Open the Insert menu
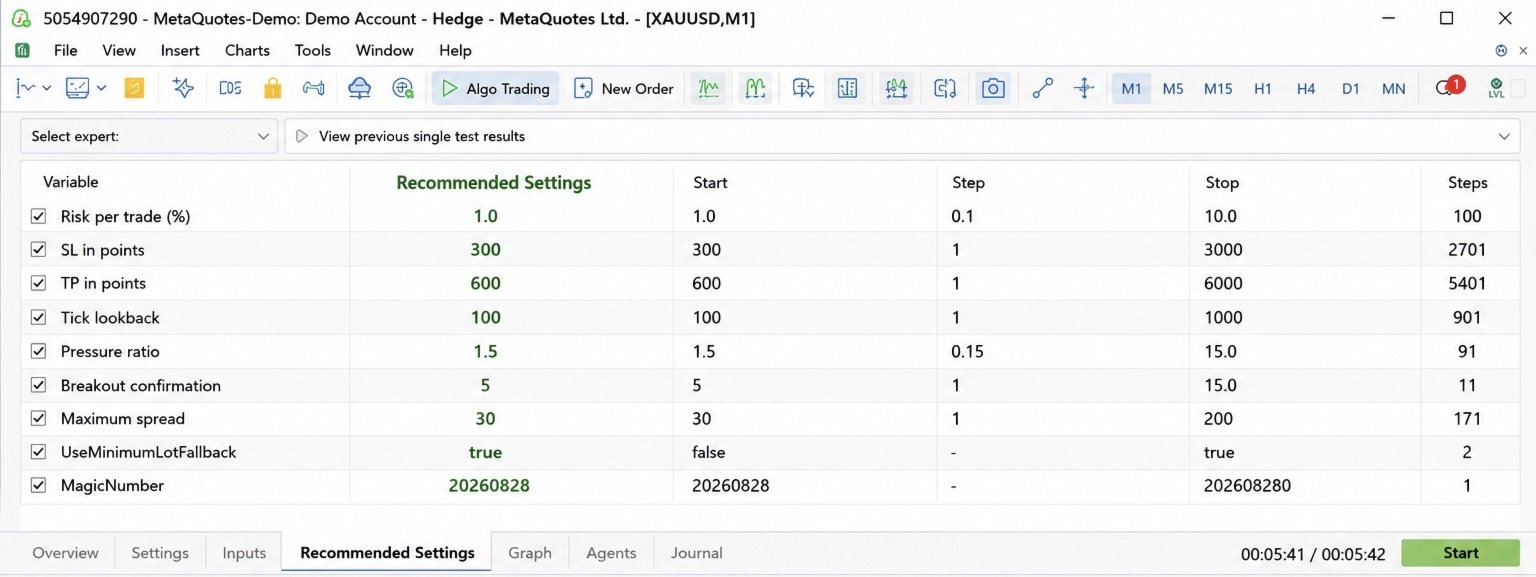The height and width of the screenshot is (577, 1536). (180, 50)
